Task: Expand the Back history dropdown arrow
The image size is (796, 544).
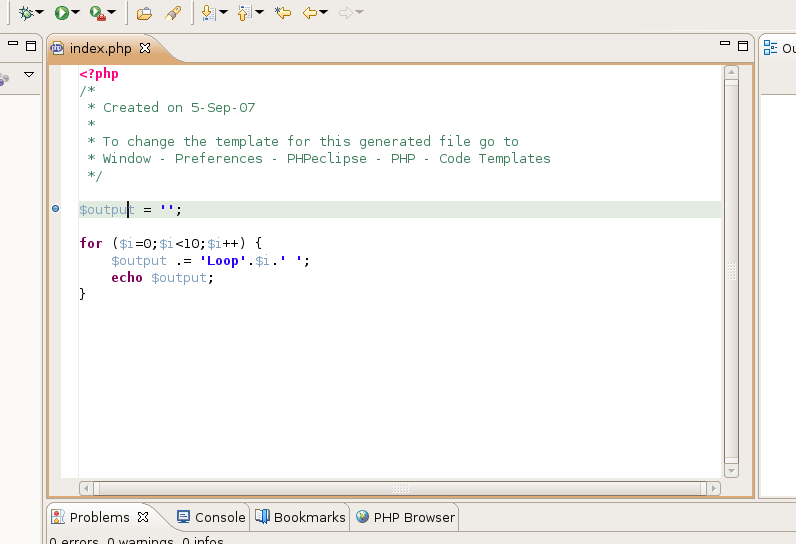Action: point(324,13)
